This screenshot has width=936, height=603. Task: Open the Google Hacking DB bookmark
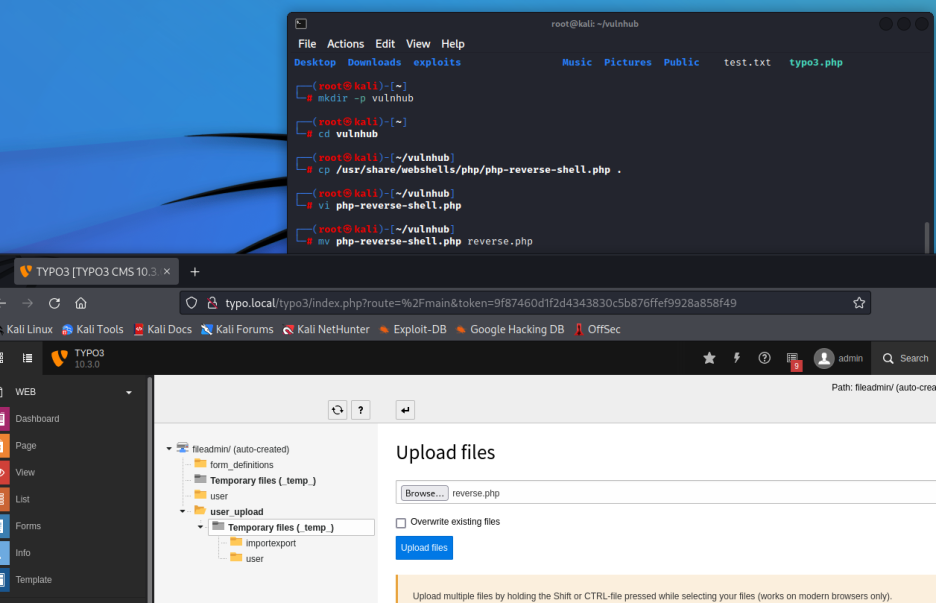(x=510, y=329)
